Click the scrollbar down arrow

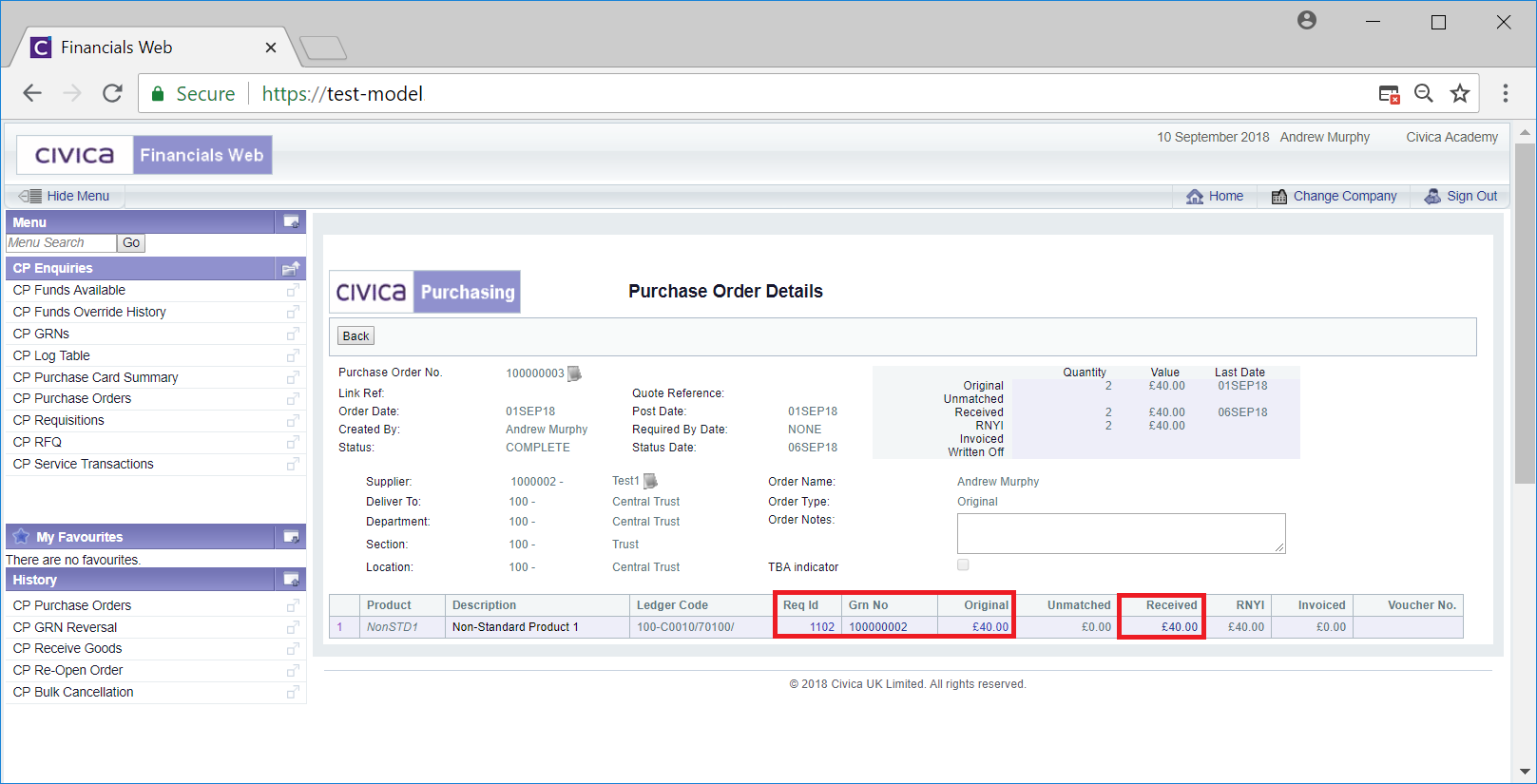tap(1525, 772)
